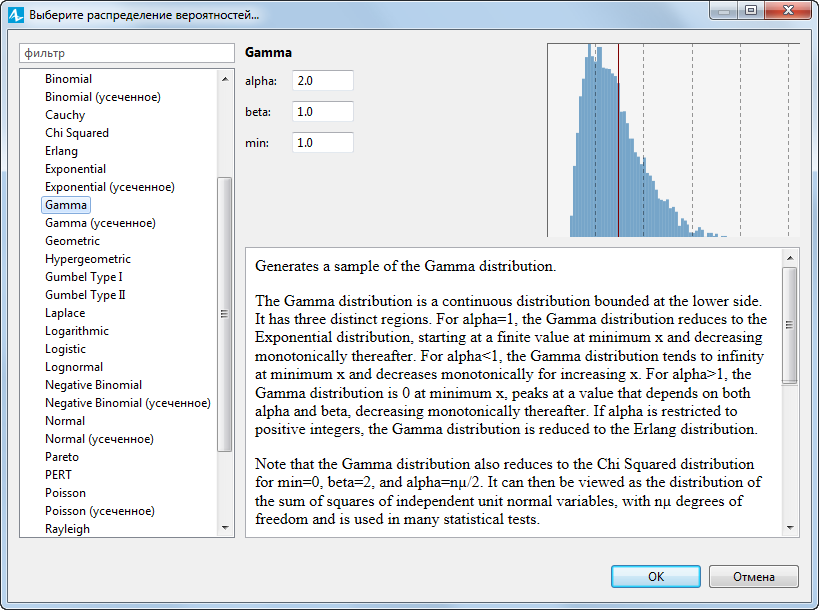Select Binomial distribution
The height and width of the screenshot is (610, 819).
click(x=68, y=79)
